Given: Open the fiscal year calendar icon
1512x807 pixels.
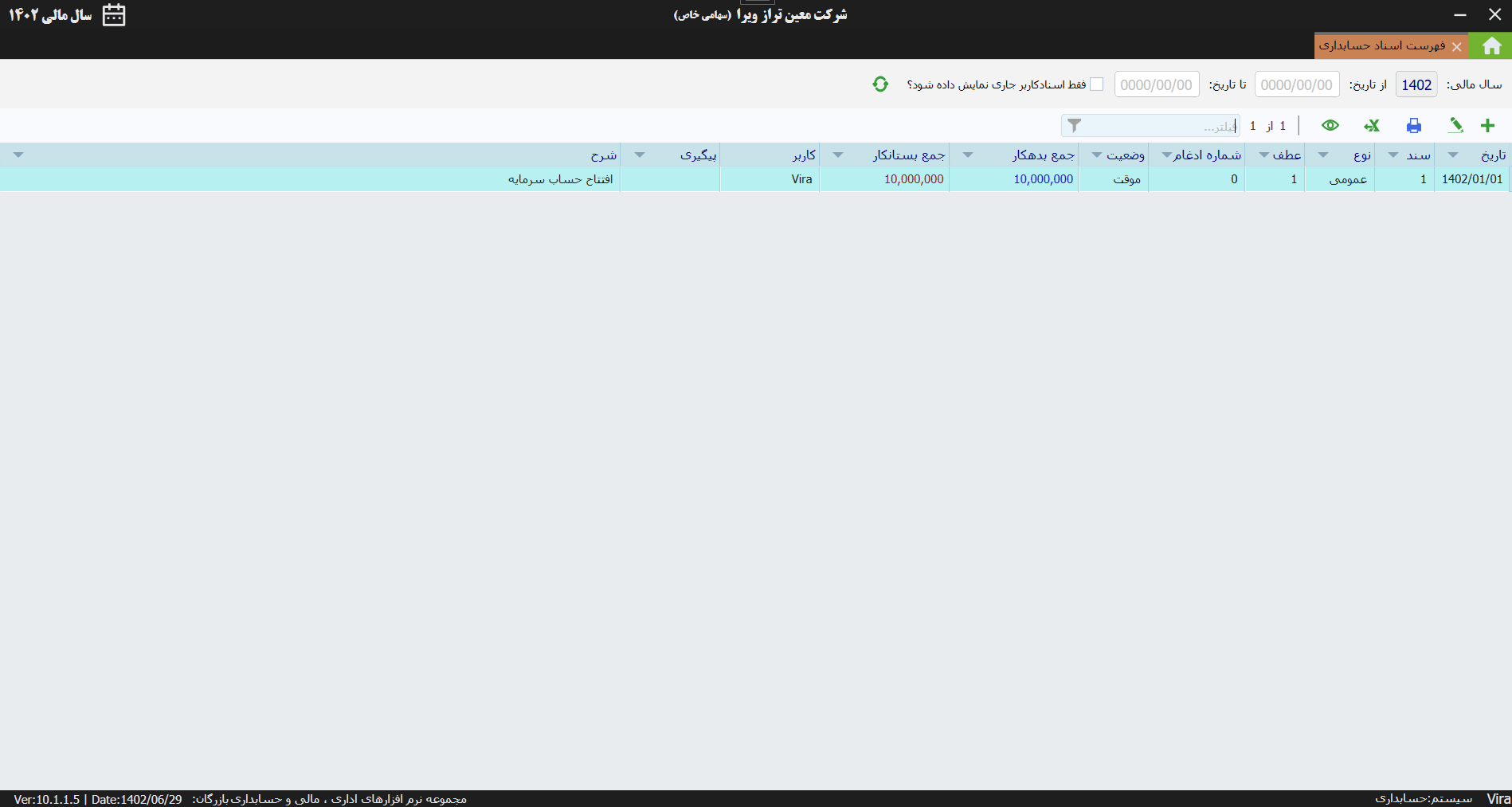Looking at the screenshot, I should coord(114,15).
